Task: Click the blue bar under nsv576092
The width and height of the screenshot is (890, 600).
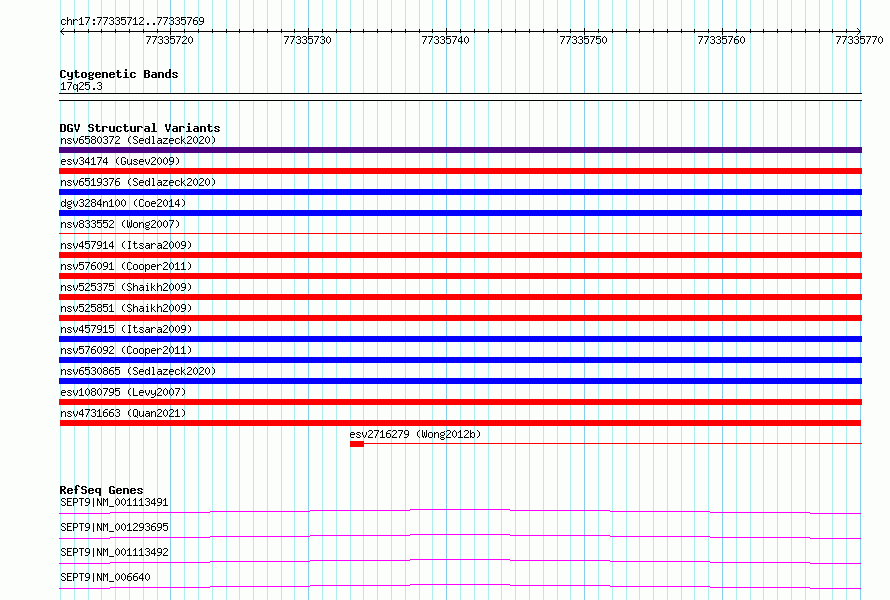Action: pos(460,360)
